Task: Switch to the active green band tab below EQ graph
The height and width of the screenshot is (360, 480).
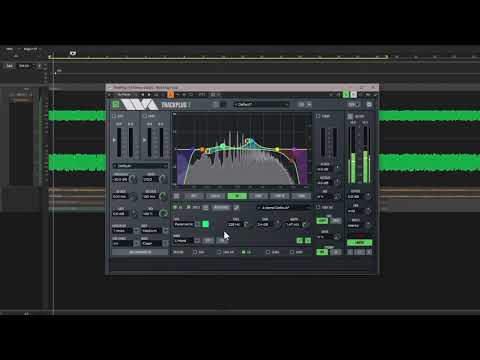Action: click(x=237, y=196)
